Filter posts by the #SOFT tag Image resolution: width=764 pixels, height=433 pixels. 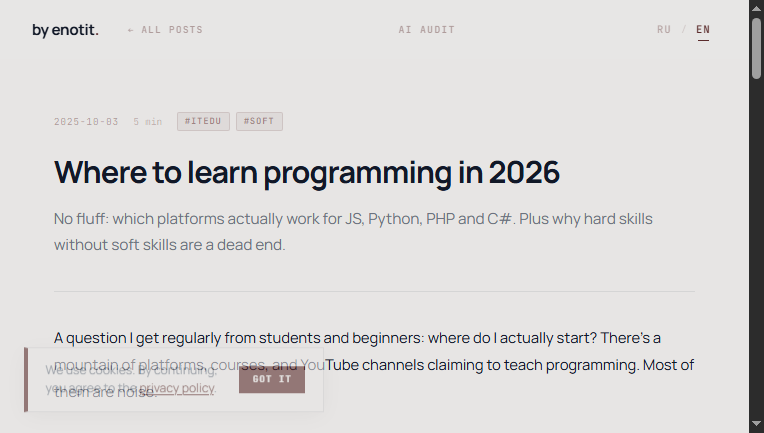click(x=258, y=122)
